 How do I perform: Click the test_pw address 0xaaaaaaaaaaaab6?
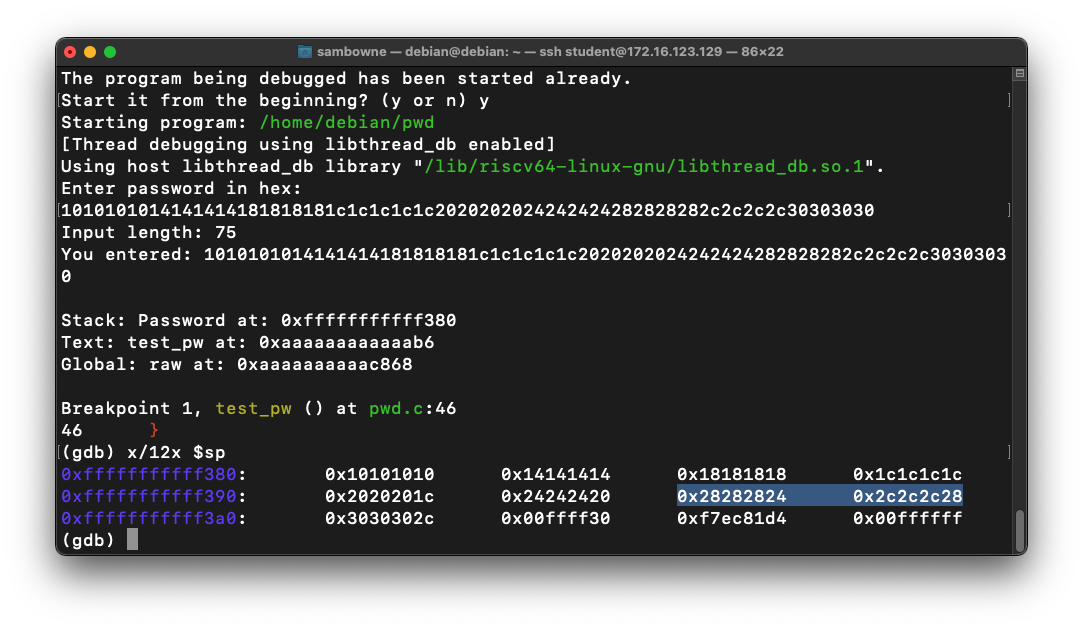[x=347, y=342]
